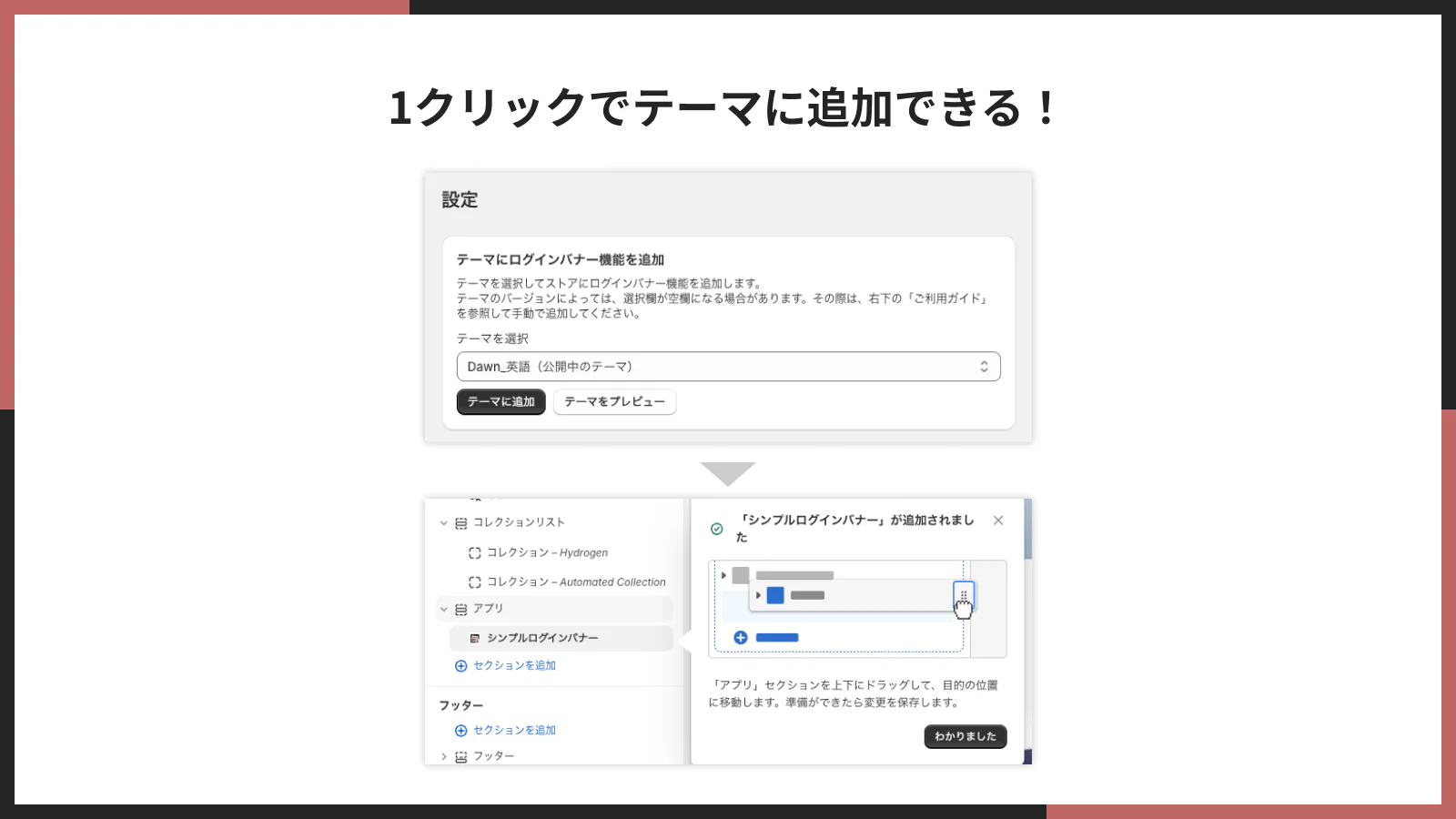Screen dimensions: 1456x819
Task: Collapse the アプリ section chevron
Action: [444, 610]
